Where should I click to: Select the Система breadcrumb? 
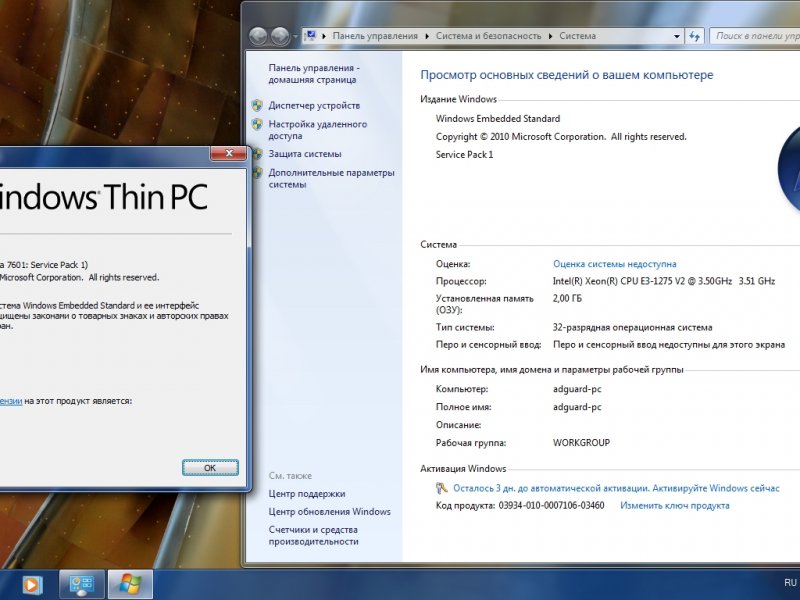(x=578, y=36)
